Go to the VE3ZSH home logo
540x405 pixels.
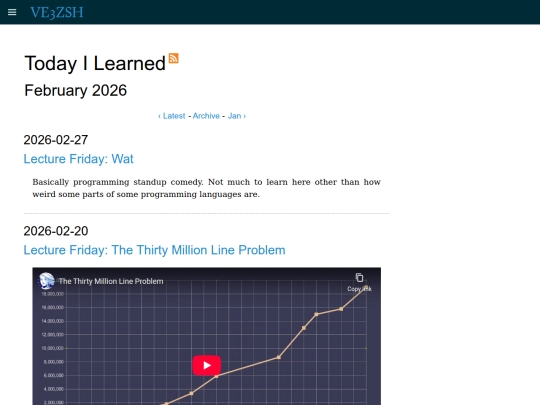click(x=57, y=13)
